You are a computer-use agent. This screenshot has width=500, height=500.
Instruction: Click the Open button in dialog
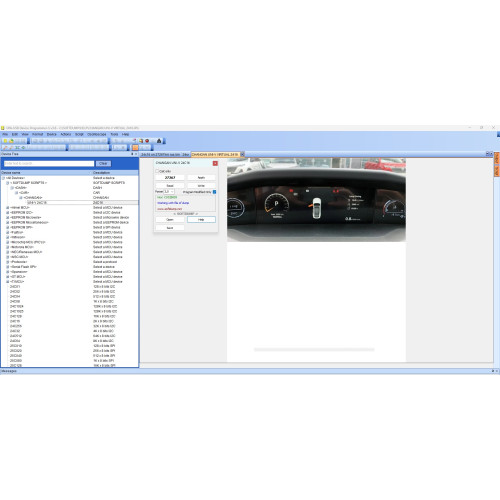[170, 220]
